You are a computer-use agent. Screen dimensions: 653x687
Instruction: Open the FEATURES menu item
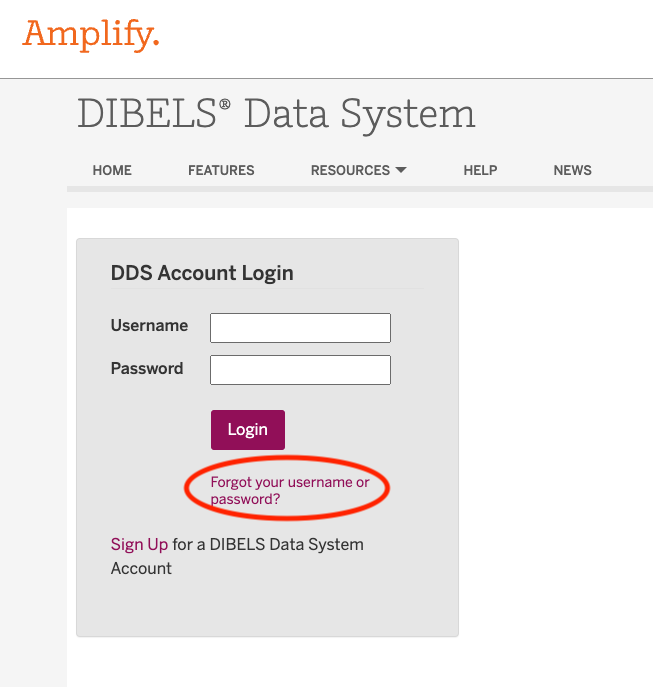[x=221, y=170]
